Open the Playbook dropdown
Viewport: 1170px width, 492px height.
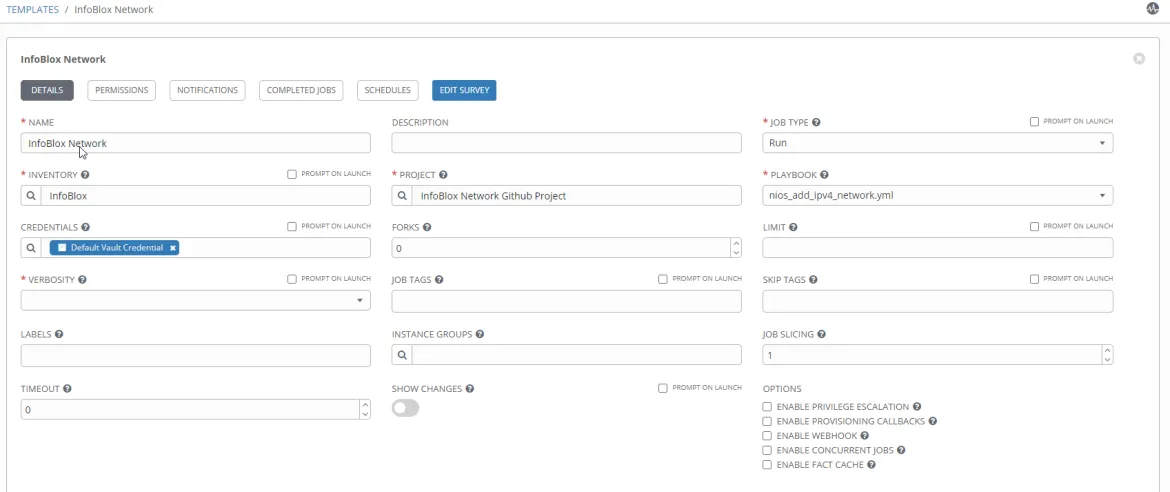[937, 196]
